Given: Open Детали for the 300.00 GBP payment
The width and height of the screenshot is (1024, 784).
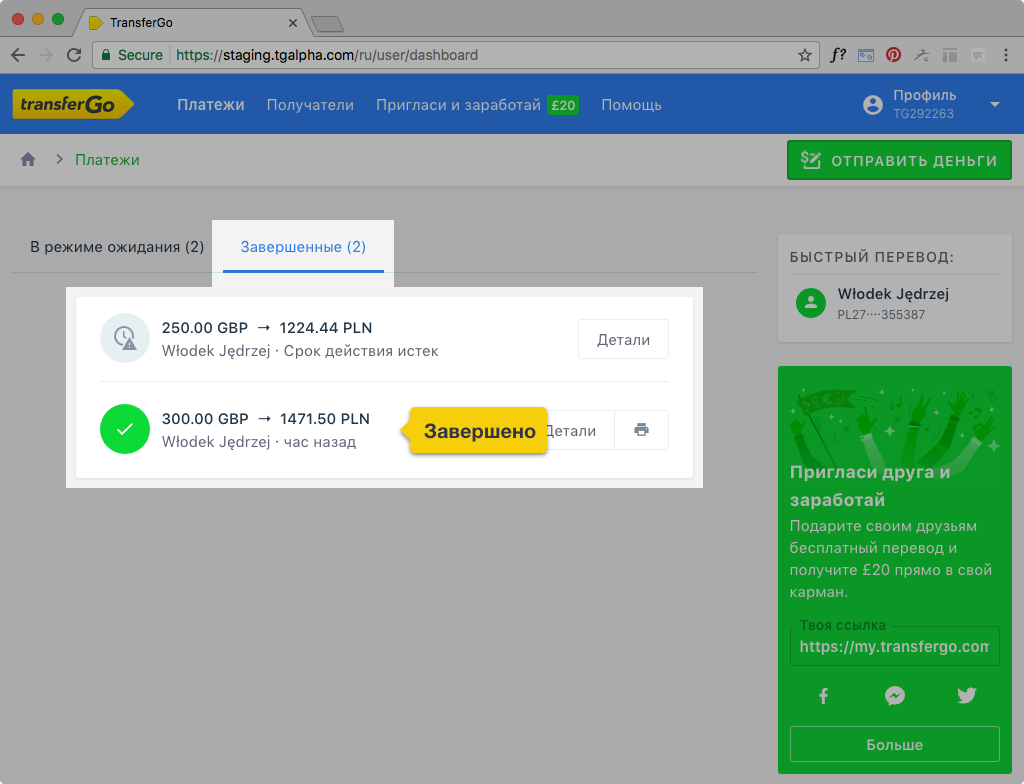Looking at the screenshot, I should [580, 431].
